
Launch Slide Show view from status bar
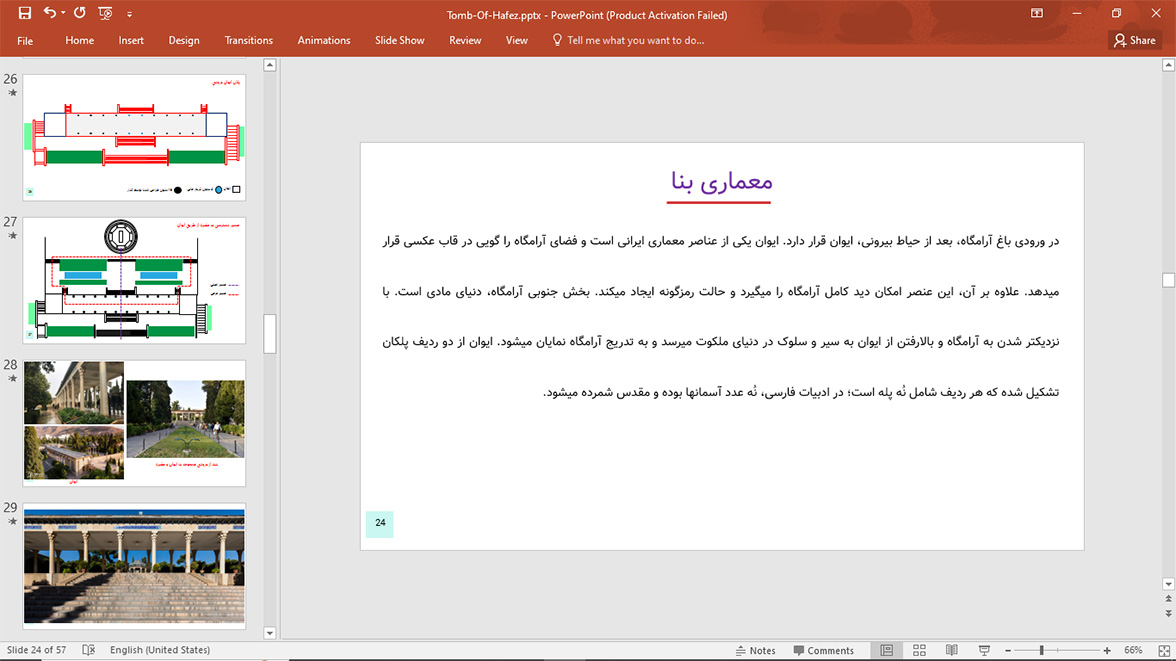pyautogui.click(x=984, y=650)
